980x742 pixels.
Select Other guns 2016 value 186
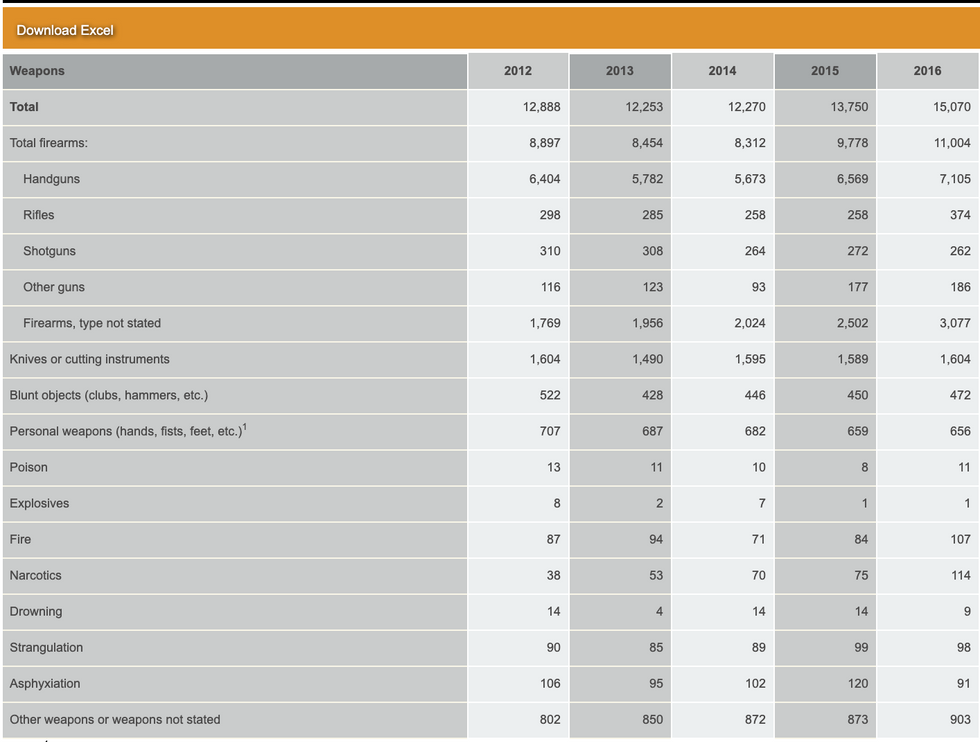point(961,288)
